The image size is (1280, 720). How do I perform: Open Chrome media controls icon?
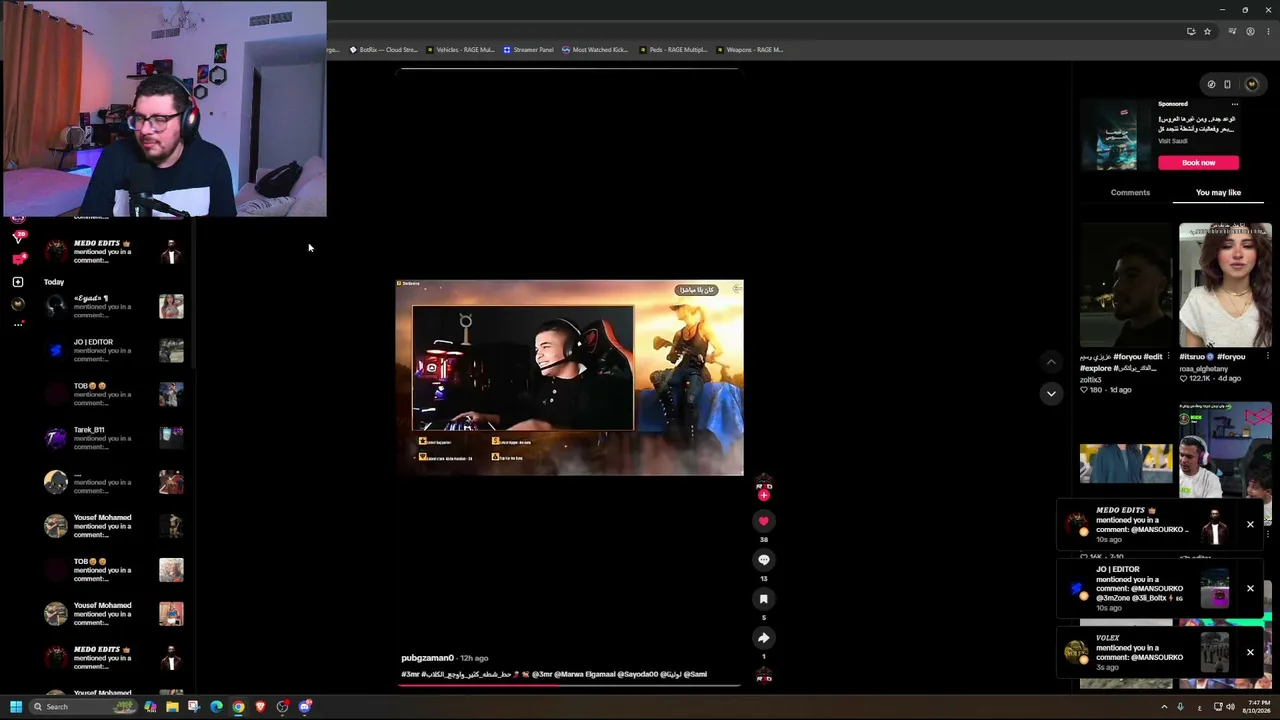coord(1232,32)
